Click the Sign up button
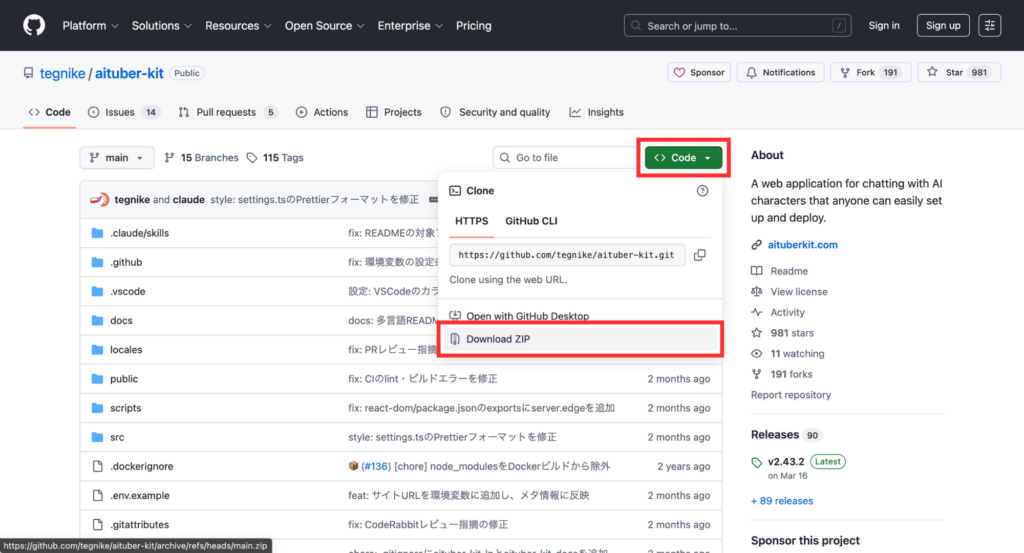Viewport: 1024px width, 553px height. [943, 25]
